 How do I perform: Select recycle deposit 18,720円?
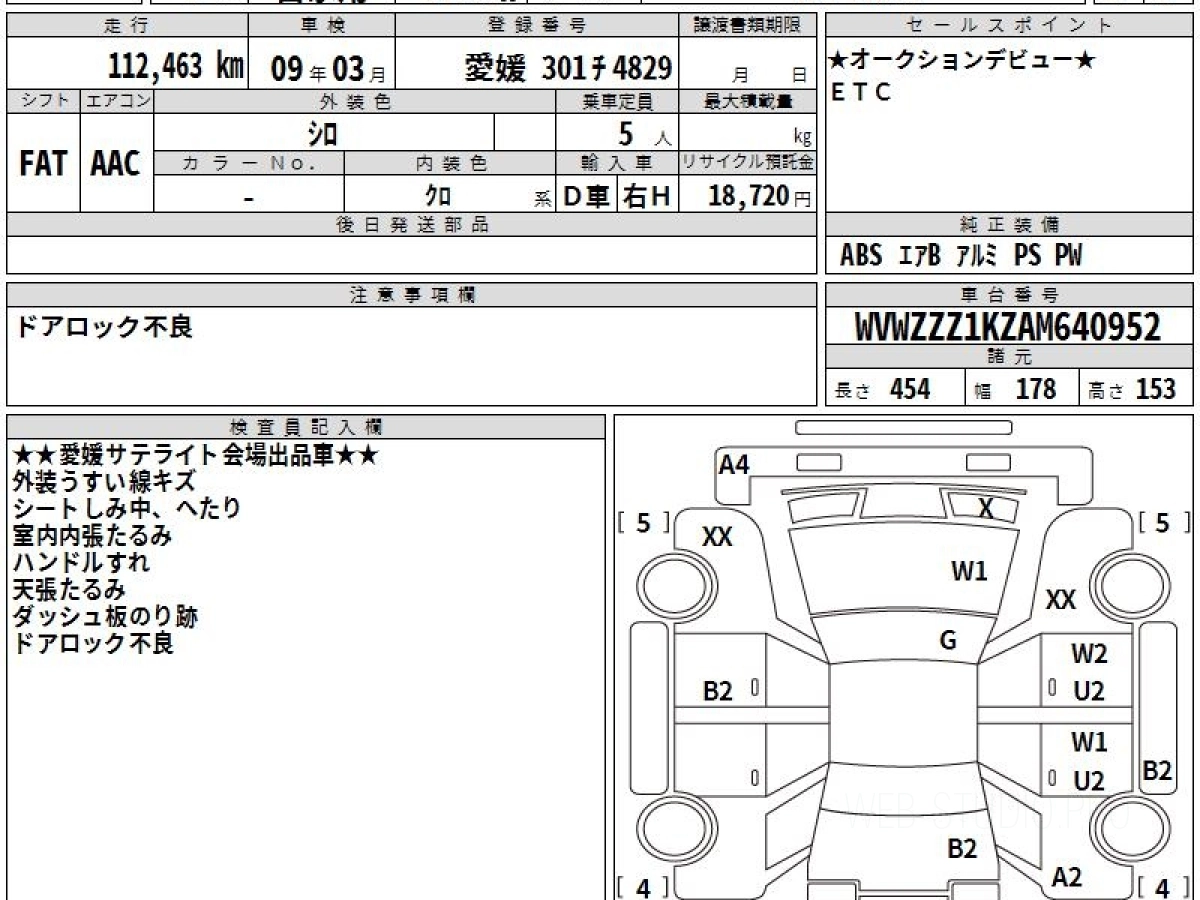click(x=760, y=197)
